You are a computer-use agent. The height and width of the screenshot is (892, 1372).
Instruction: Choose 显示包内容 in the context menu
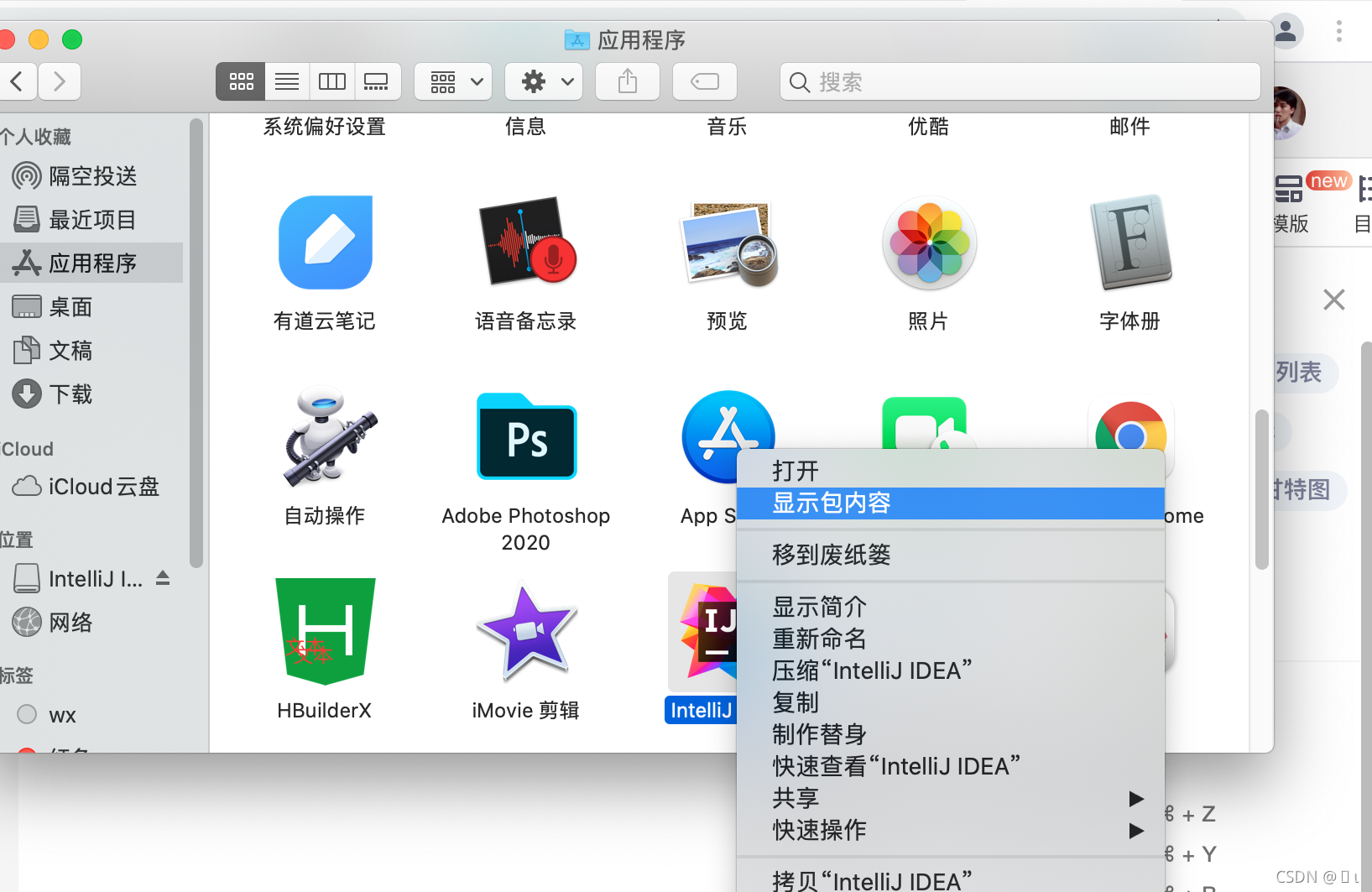tap(950, 503)
